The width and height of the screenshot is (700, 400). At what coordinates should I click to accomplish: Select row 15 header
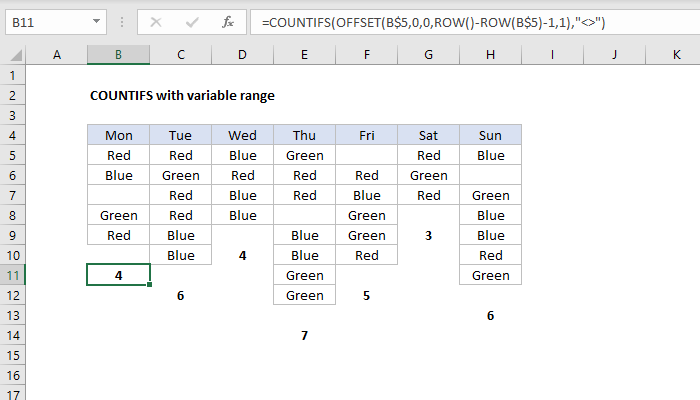12,355
